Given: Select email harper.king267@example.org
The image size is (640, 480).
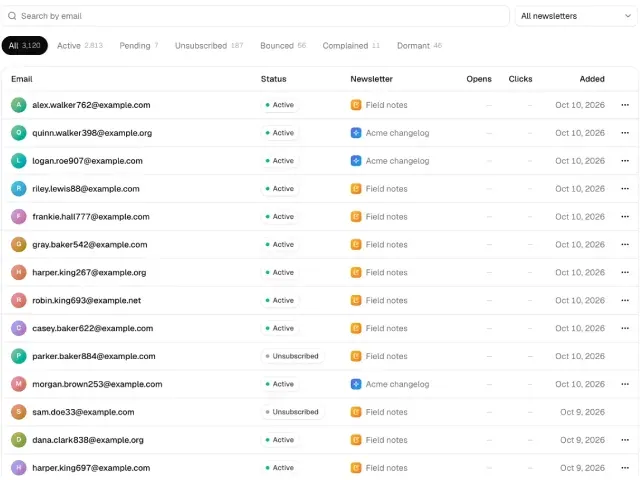Looking at the screenshot, I should [x=89, y=272].
